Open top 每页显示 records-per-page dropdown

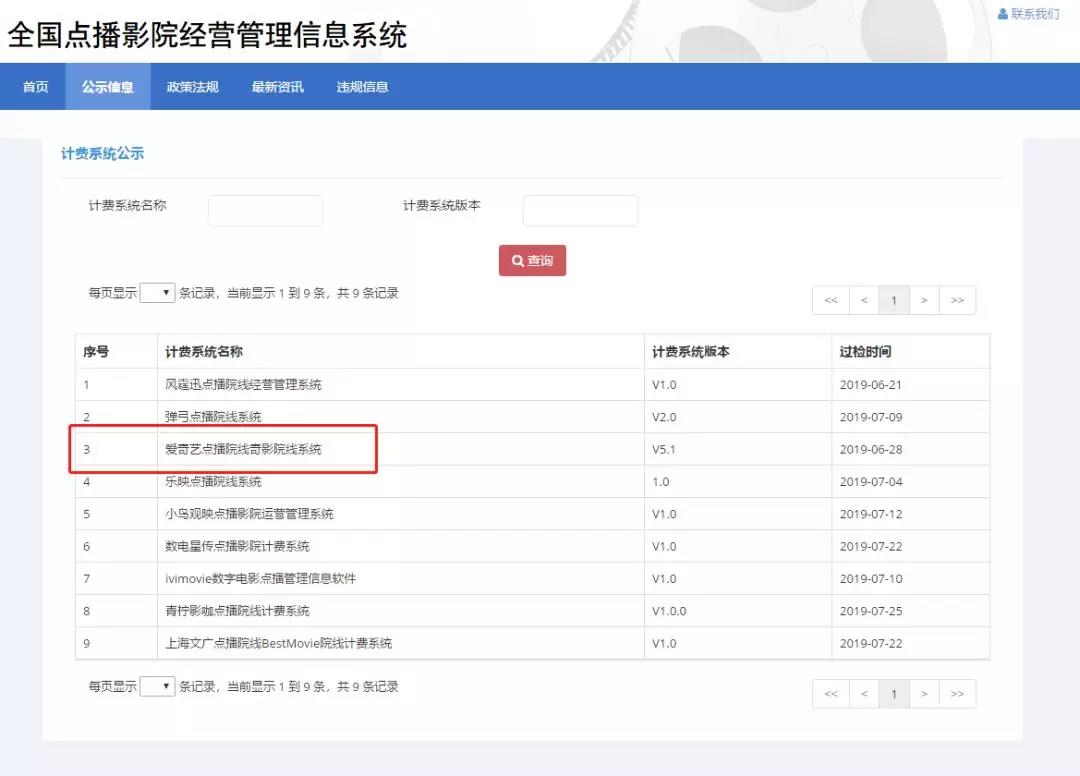(x=157, y=293)
